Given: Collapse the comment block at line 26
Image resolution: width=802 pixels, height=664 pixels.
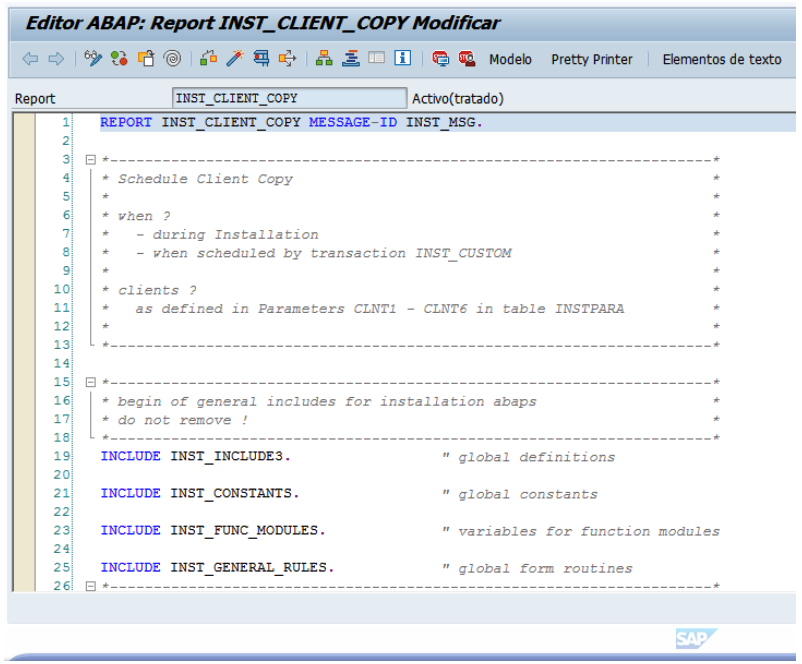Looking at the screenshot, I should pos(91,586).
